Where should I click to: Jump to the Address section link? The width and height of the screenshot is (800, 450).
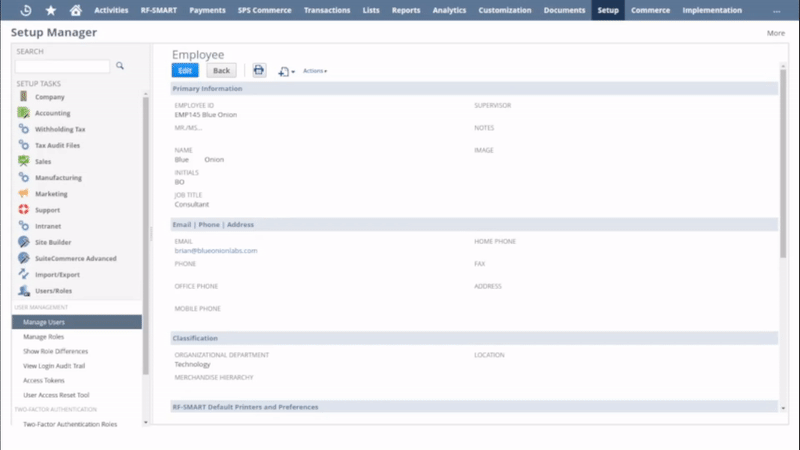pyautogui.click(x=240, y=224)
